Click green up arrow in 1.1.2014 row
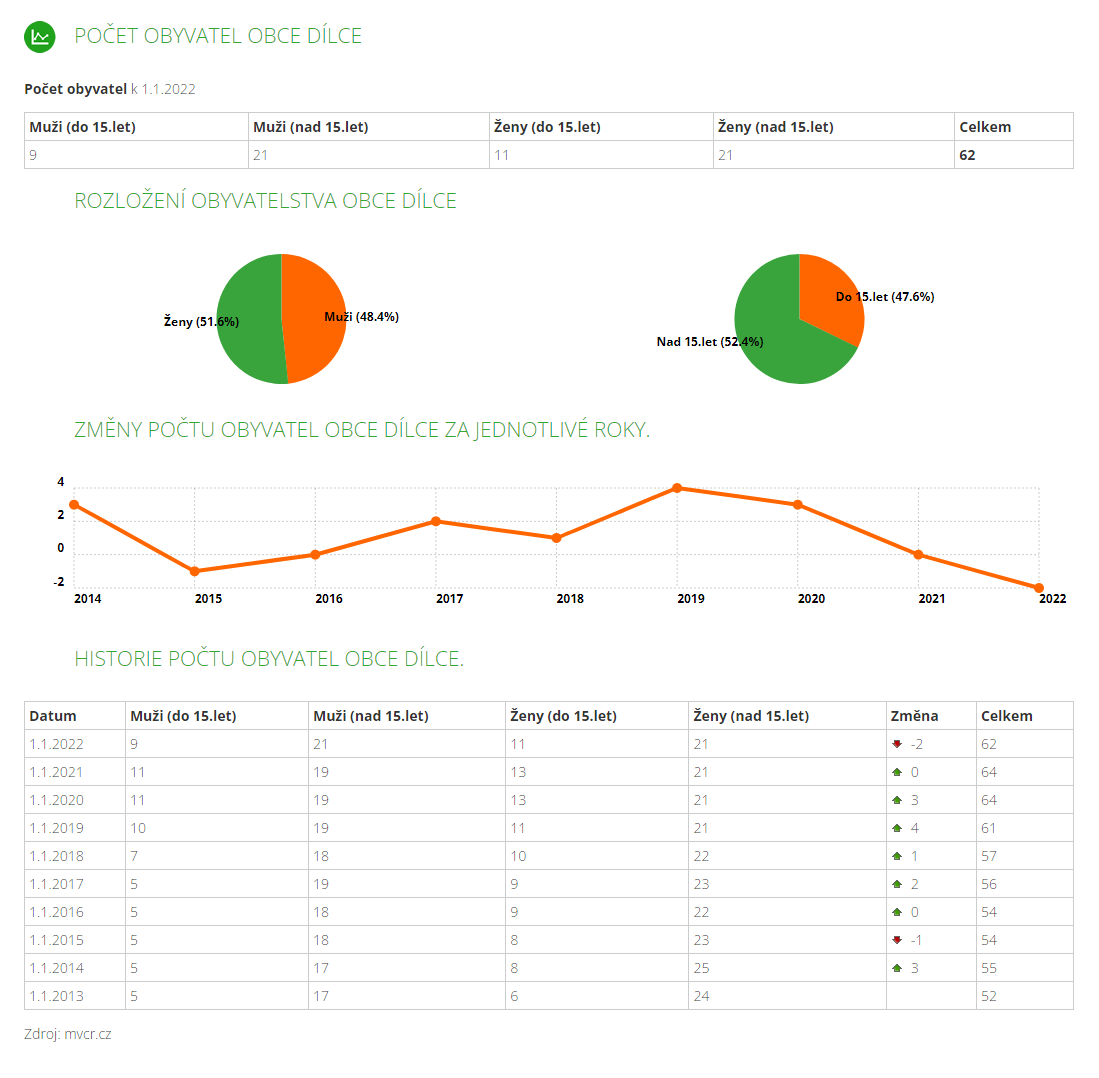Screen dimensions: 1099x1078 (897, 968)
